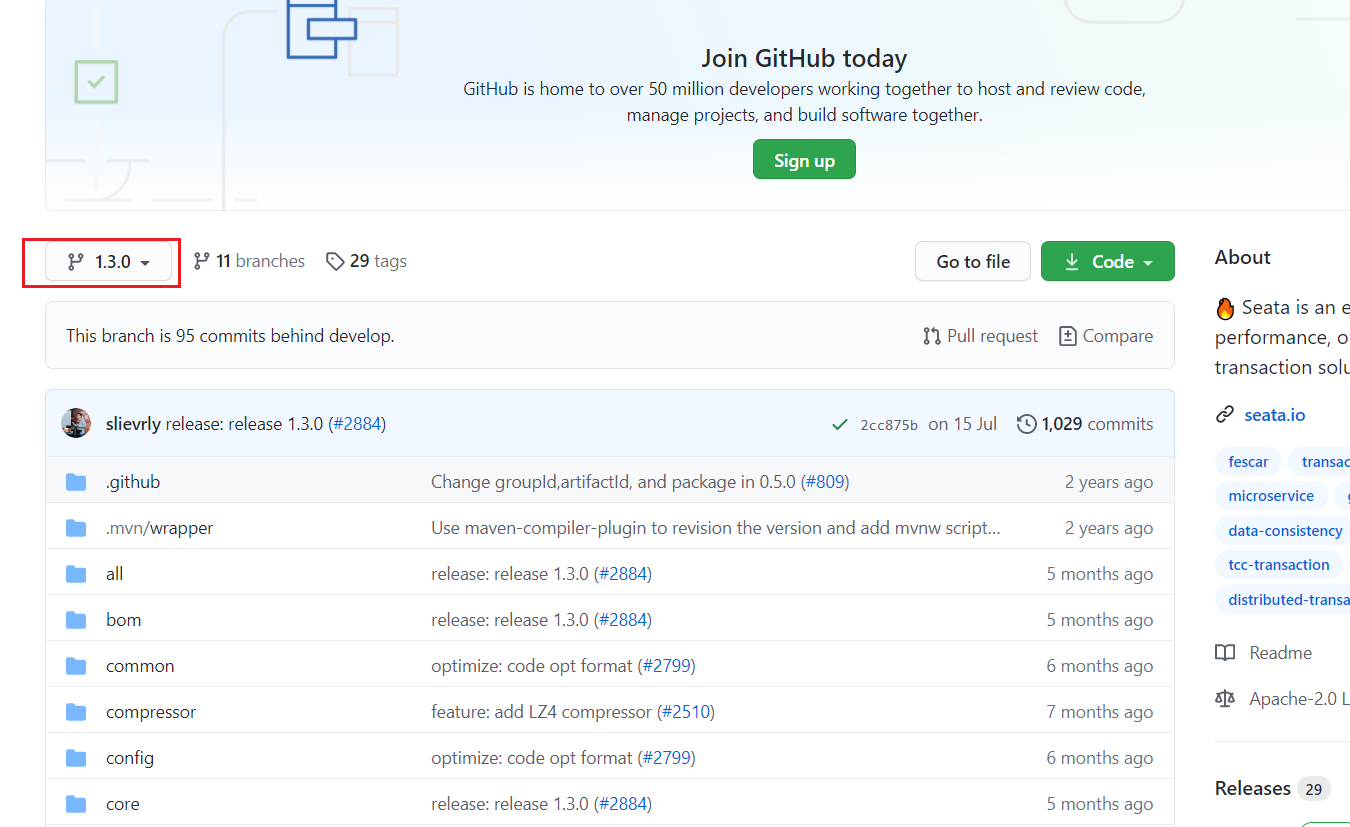Viewport: 1350px width, 827px height.
Task: Click the on 15 Jul commit date
Action: click(x=962, y=424)
